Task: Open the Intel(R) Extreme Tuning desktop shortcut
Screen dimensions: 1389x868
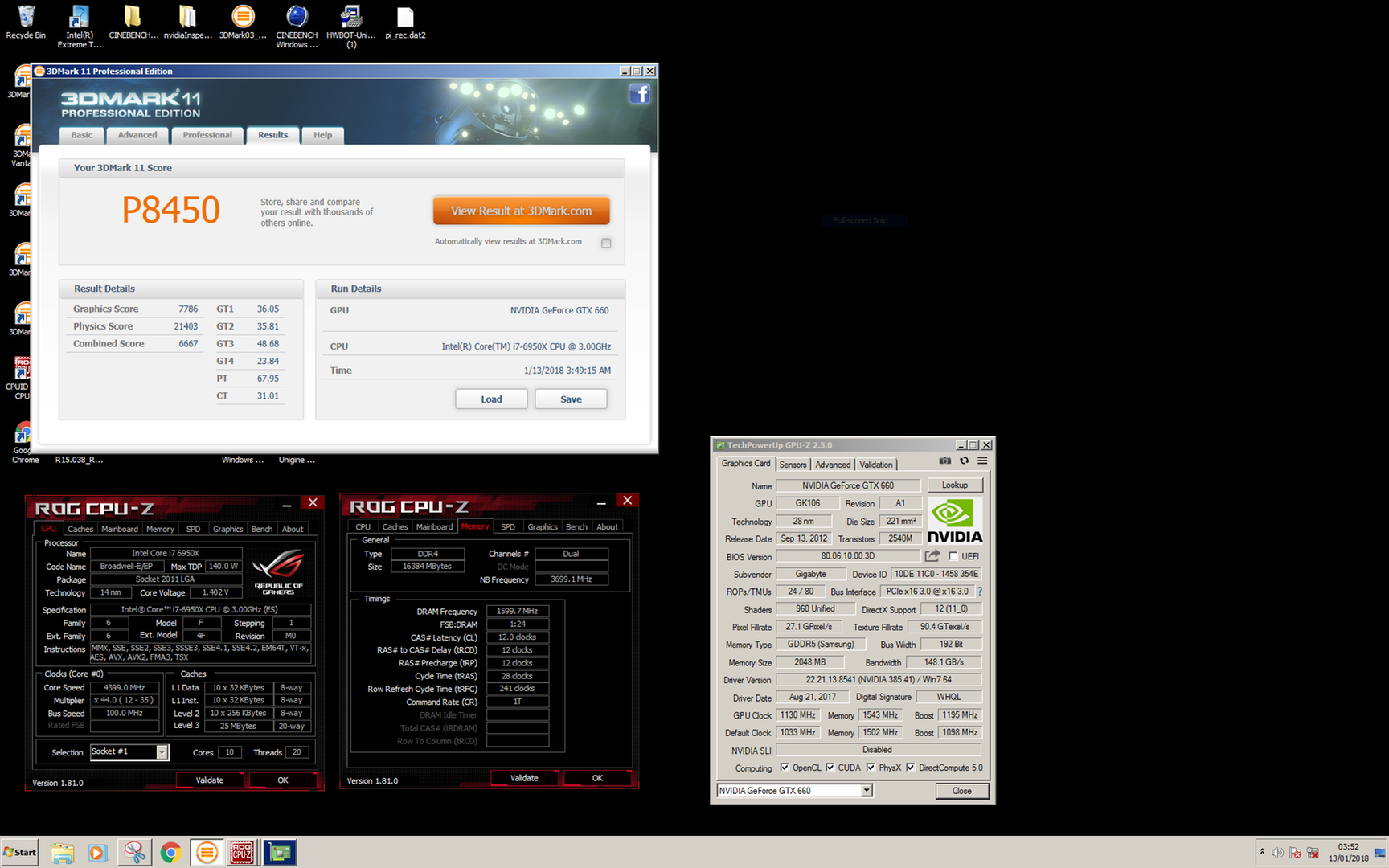Action: click(x=80, y=26)
